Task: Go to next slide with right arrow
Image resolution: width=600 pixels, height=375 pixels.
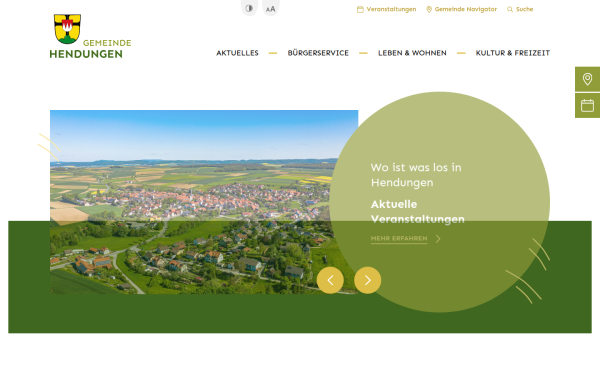Action: [367, 280]
